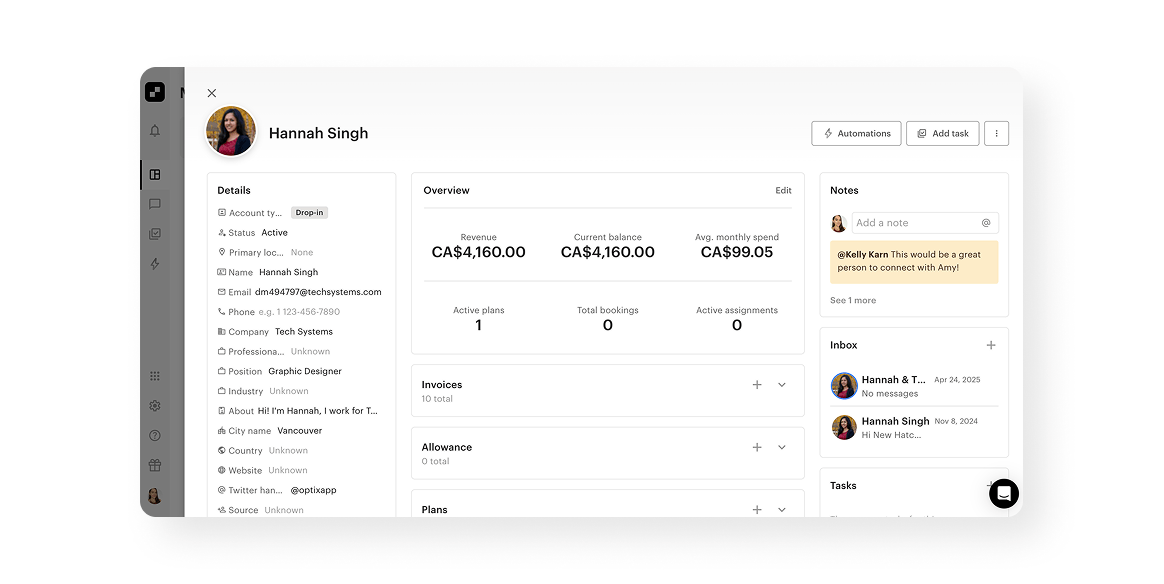This screenshot has width=1164, height=584.
Task: Open the Intercom chat launcher bubble
Action: tap(1004, 493)
